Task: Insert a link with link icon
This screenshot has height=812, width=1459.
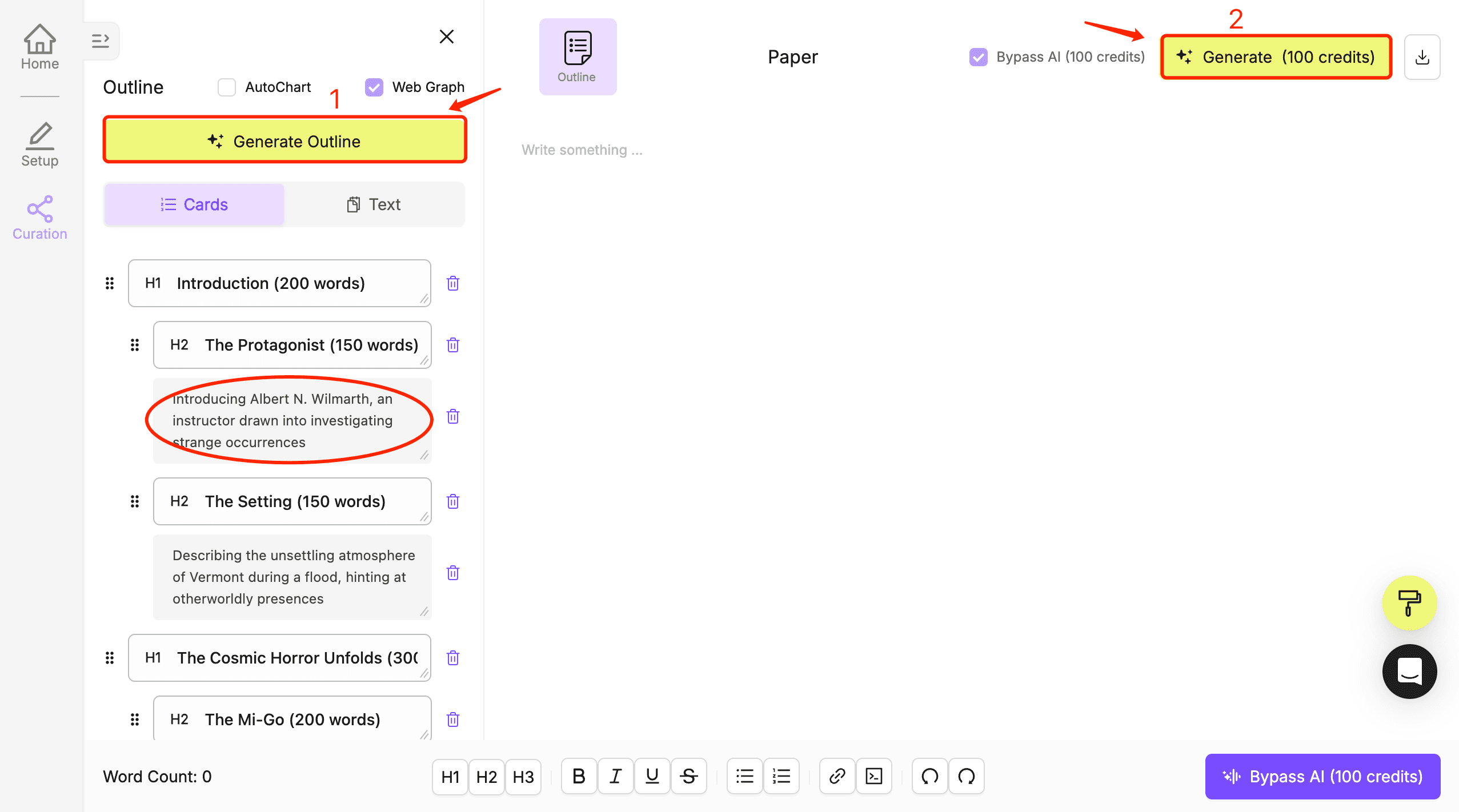Action: [837, 776]
